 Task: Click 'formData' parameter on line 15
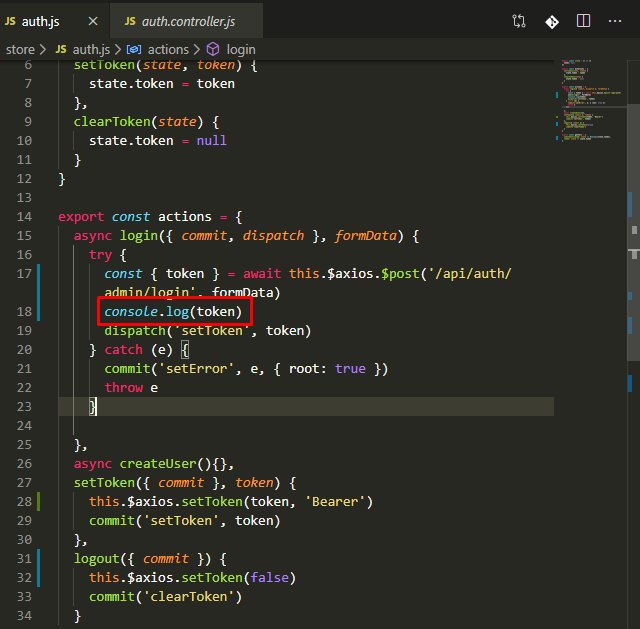pyautogui.click(x=366, y=236)
